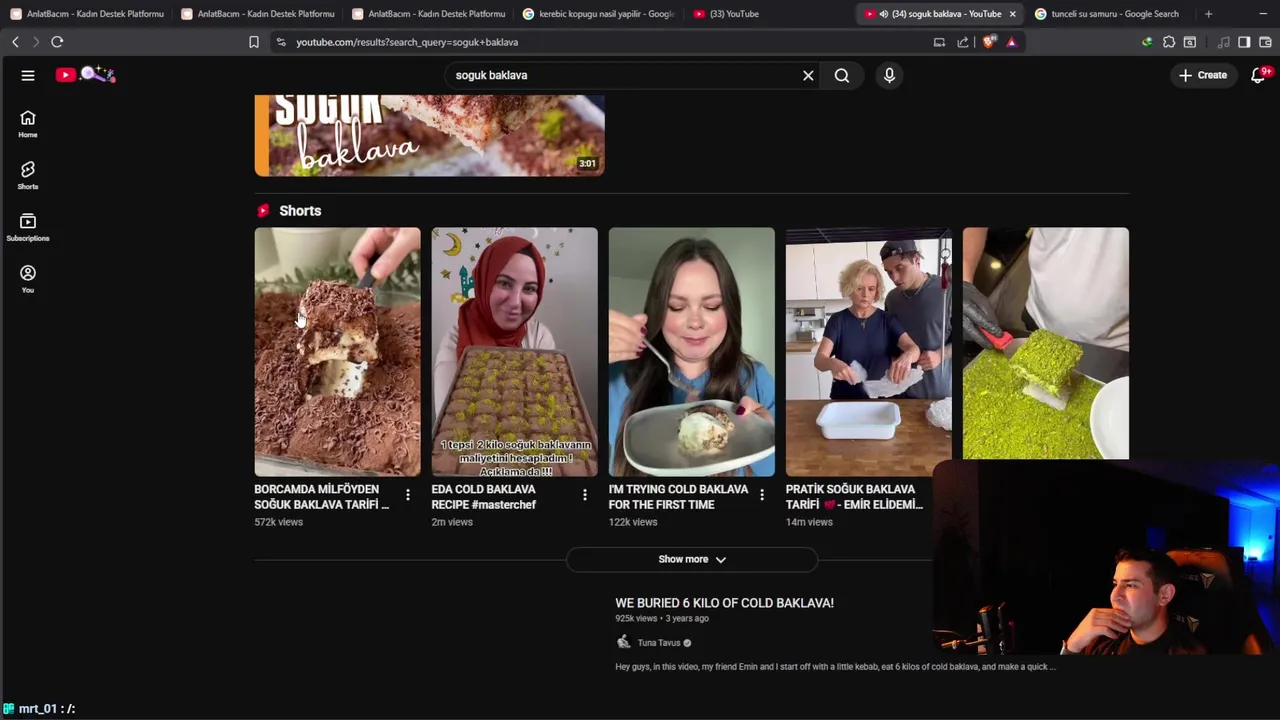The width and height of the screenshot is (1280, 720).
Task: Open BORCAMDA MİLFÖYDEN SOĞUK BAKLAVA title
Action: 322,497
